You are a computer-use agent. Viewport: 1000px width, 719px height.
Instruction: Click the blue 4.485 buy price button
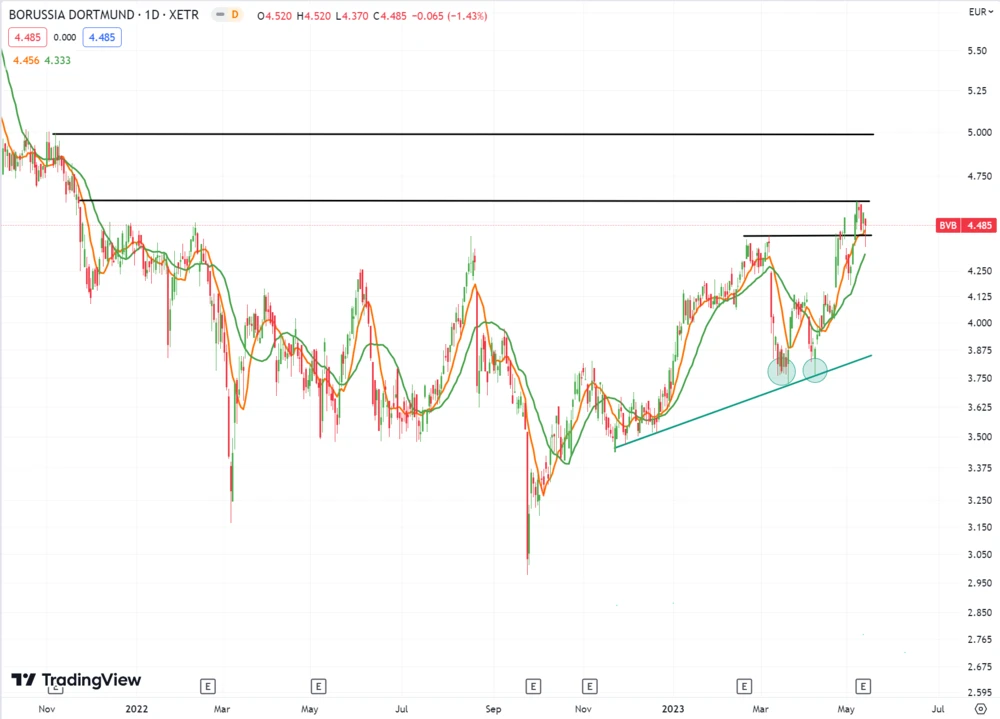100,37
